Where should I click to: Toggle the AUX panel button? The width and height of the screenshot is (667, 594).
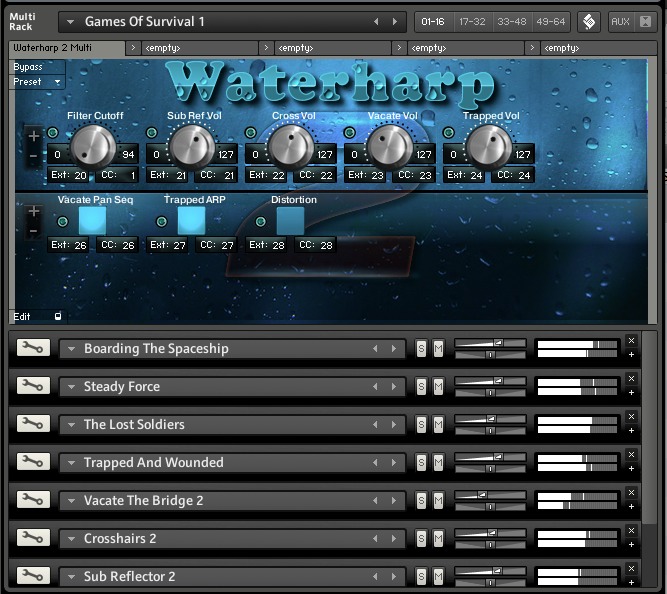click(x=621, y=21)
